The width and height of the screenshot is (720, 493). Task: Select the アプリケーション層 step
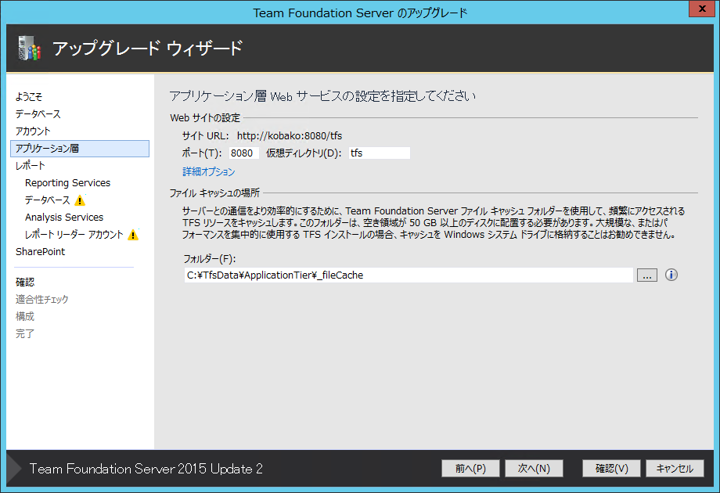click(48, 148)
